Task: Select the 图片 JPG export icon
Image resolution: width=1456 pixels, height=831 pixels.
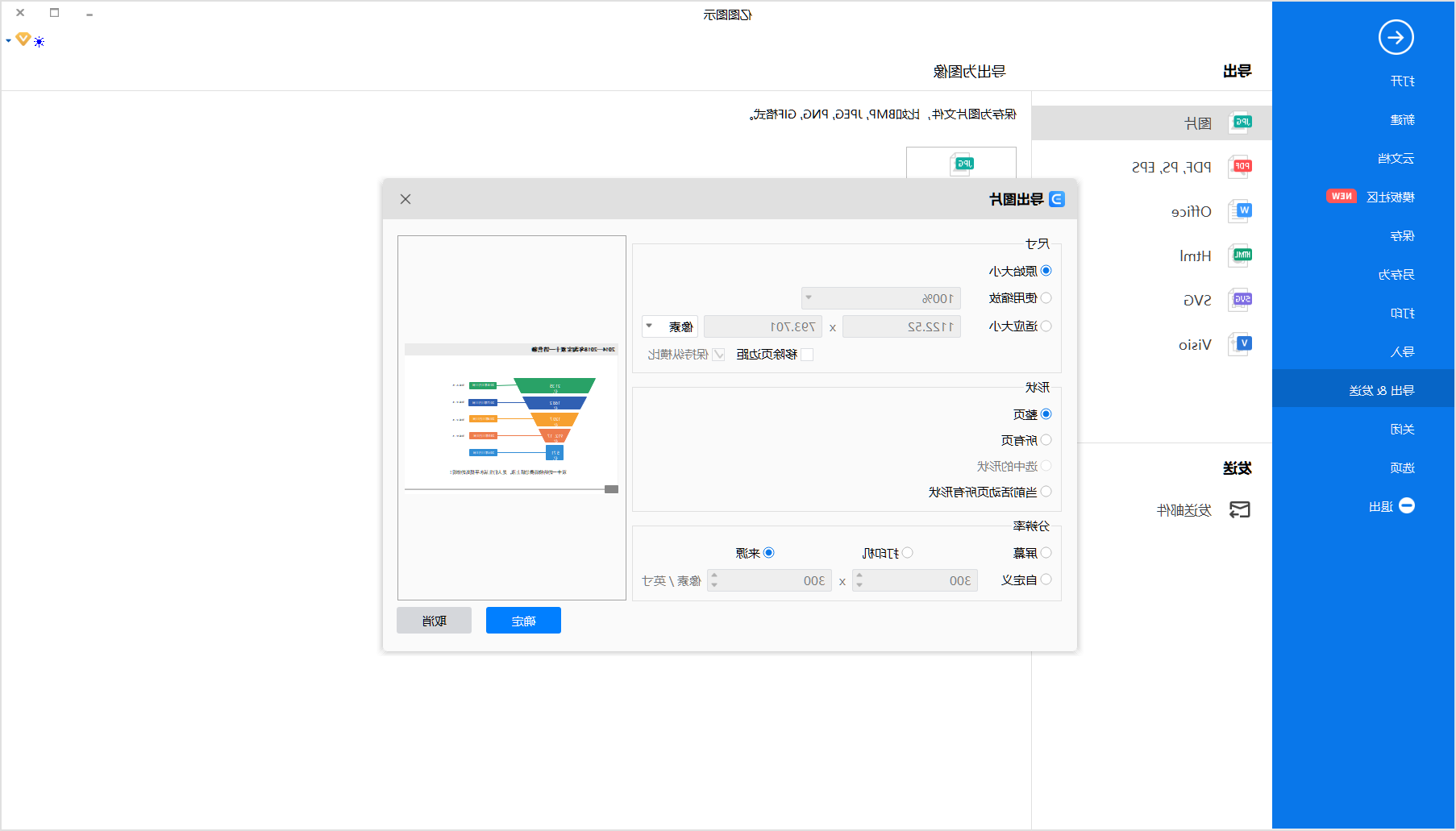Action: click(1240, 123)
